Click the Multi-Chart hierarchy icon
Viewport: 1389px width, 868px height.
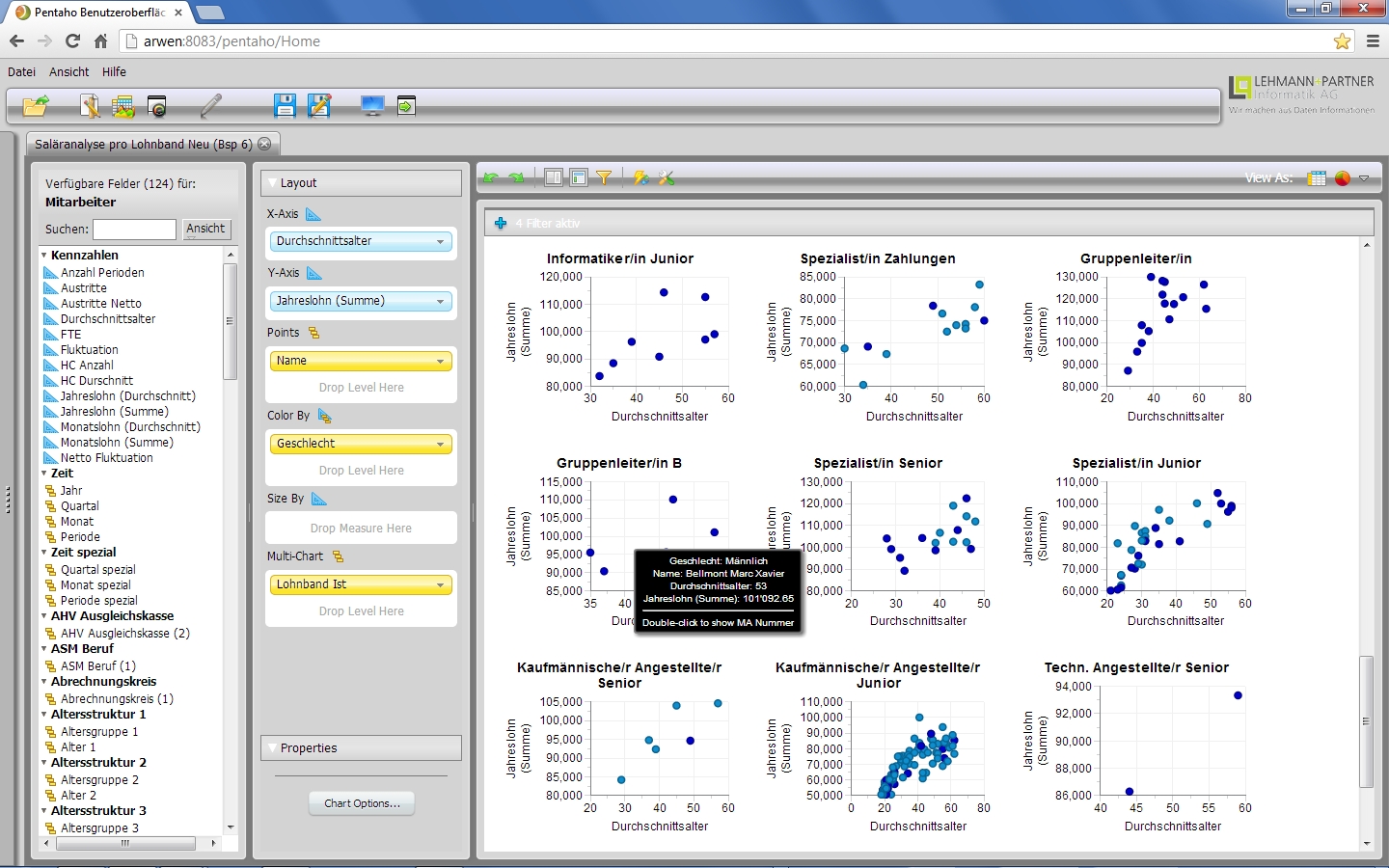(338, 556)
